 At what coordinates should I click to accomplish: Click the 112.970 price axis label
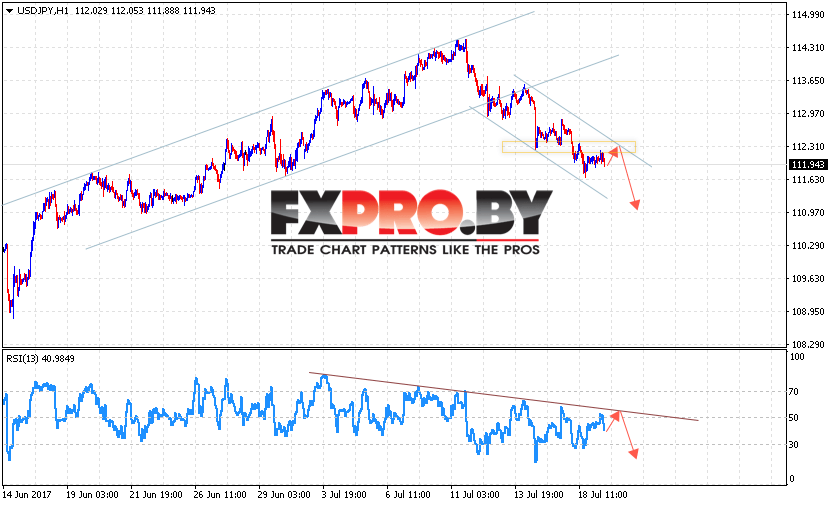(x=808, y=114)
